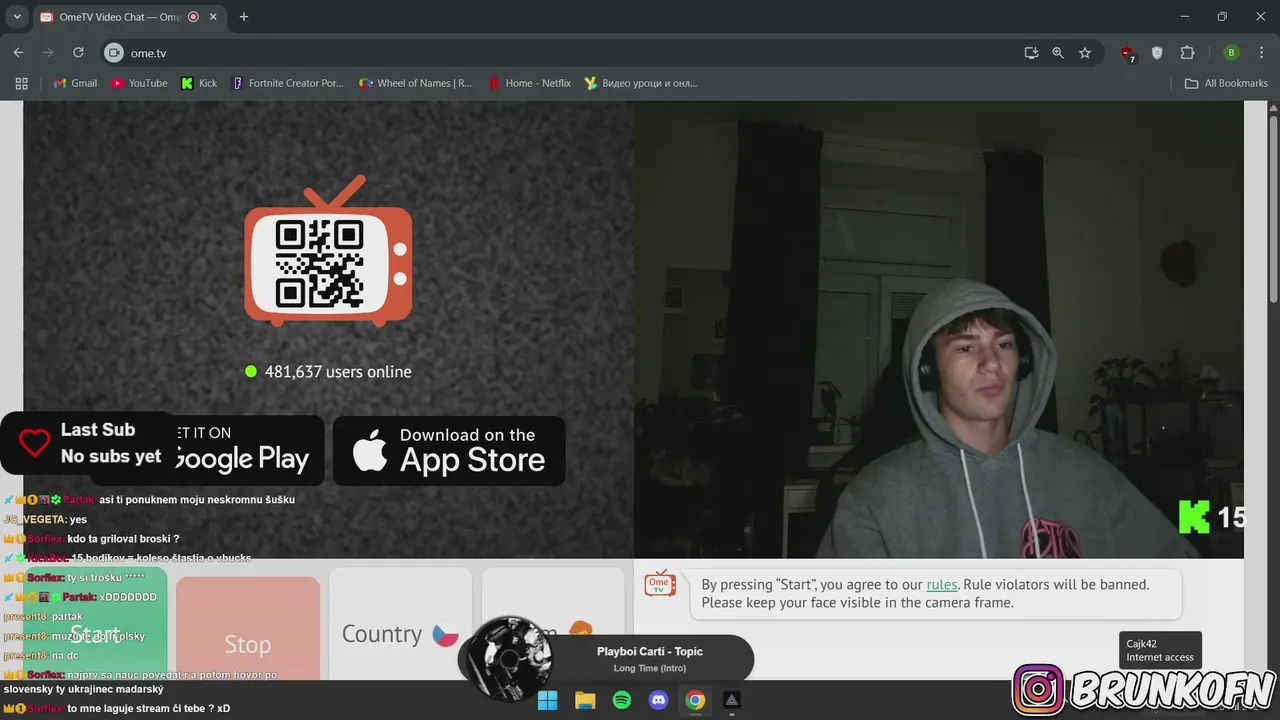
Task: Open the green B profile avatar
Action: 1232,53
